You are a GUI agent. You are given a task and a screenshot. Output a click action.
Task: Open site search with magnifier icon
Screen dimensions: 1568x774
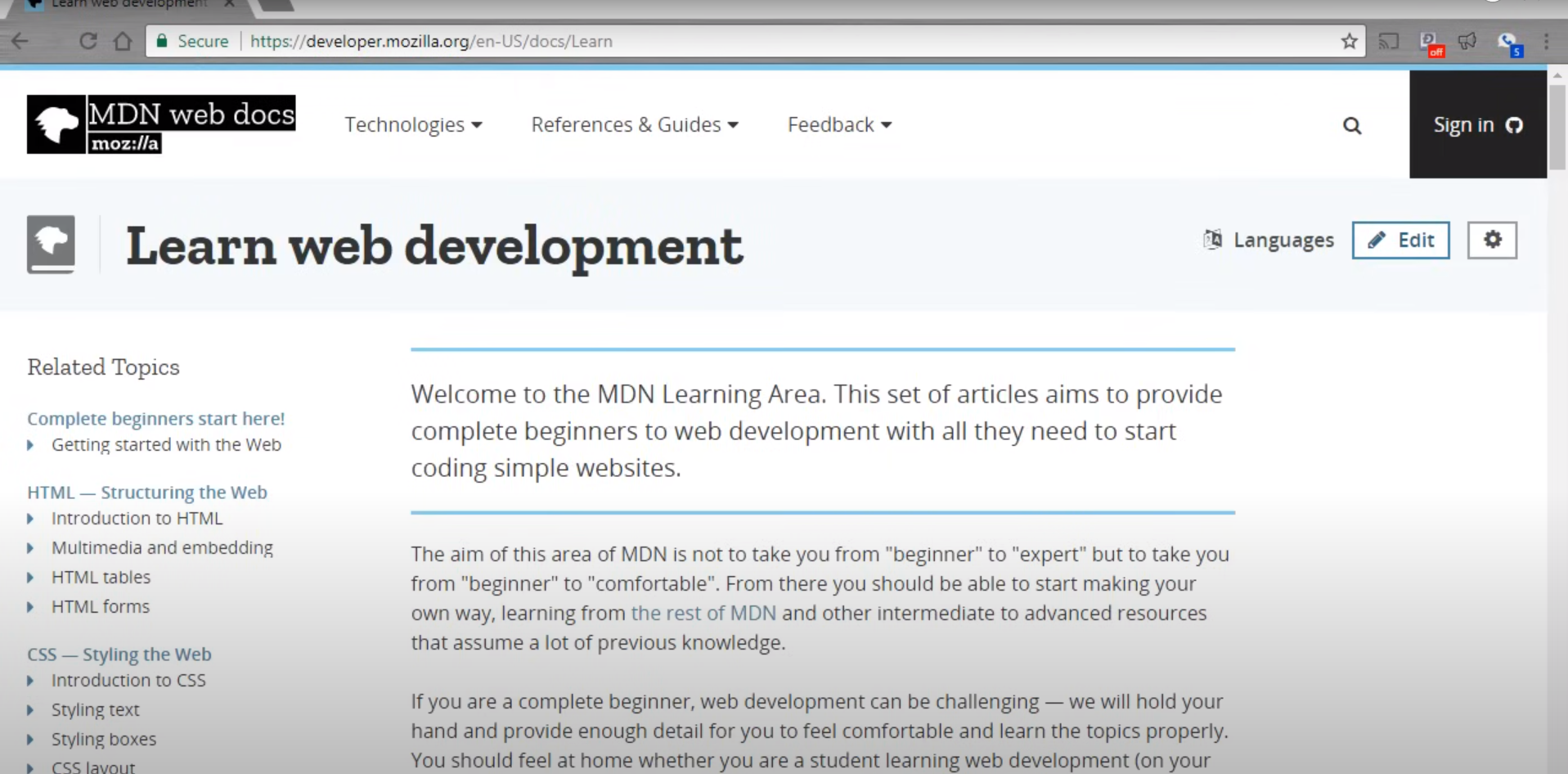coord(1352,125)
